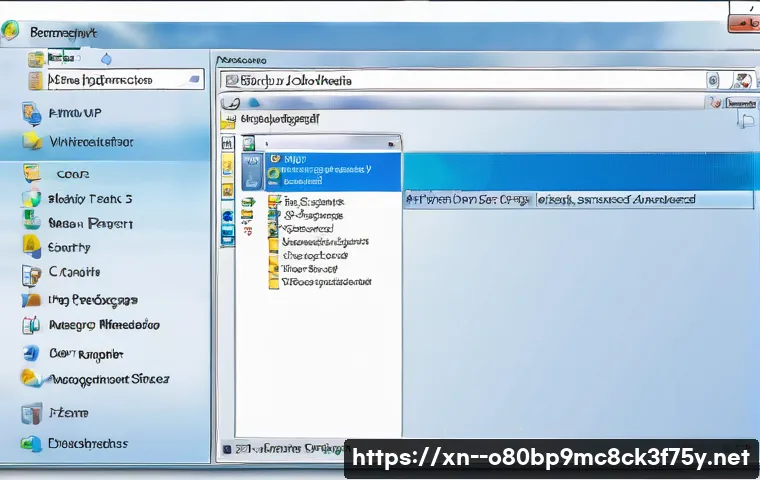Click the small icon left of the toolbar's right-end button

pos(714,103)
